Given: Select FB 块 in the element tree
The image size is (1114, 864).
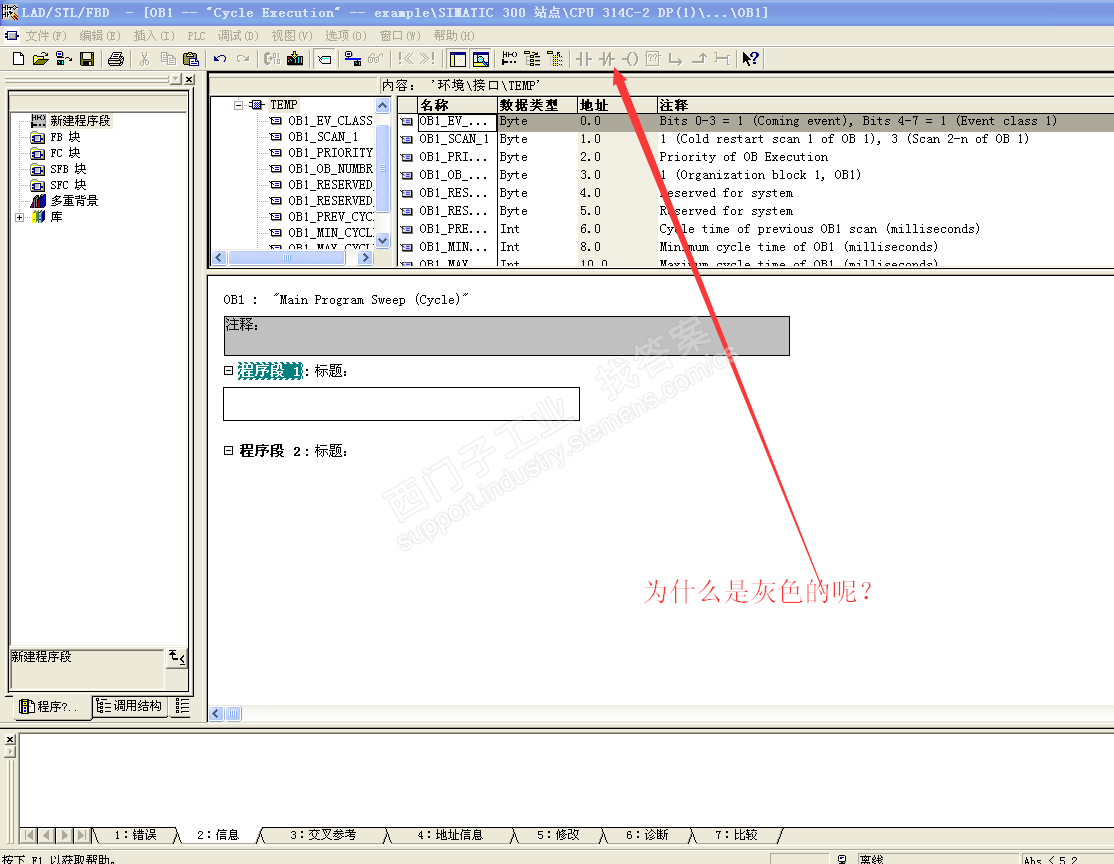Looking at the screenshot, I should tap(65, 137).
